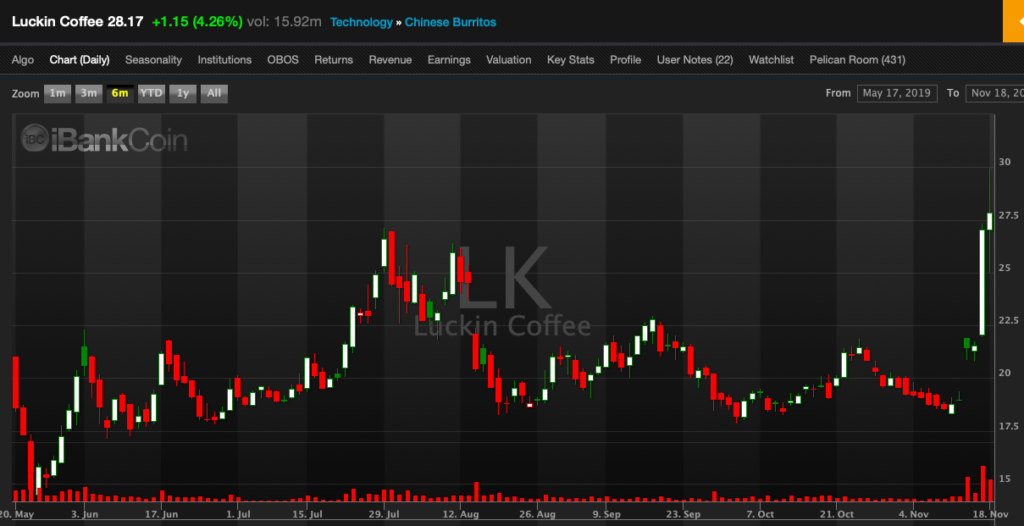This screenshot has height=526, width=1024.
Task: Click the 29. Jul axis label
Action: click(385, 514)
